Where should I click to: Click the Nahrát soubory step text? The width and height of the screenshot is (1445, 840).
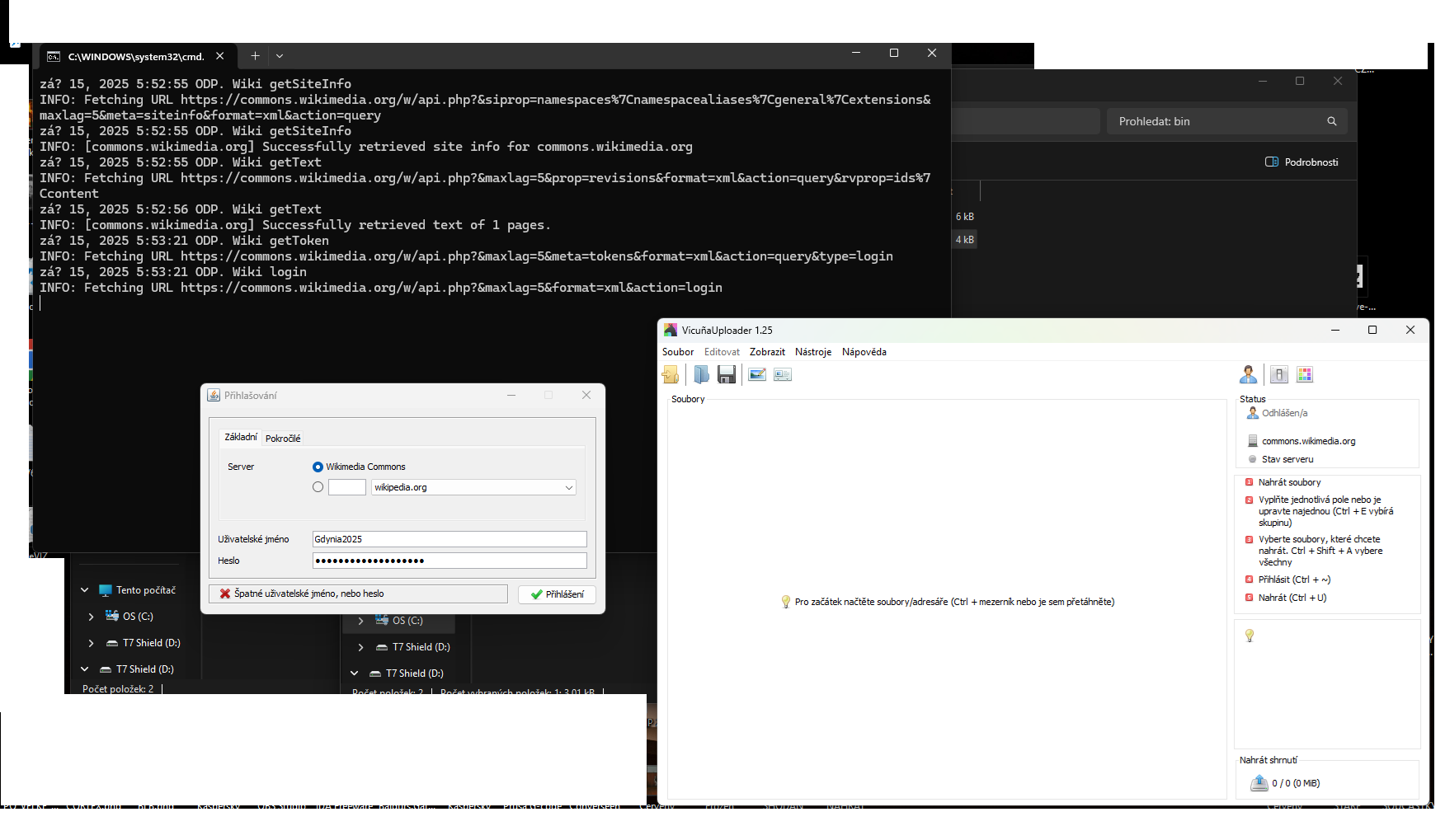tap(1290, 482)
